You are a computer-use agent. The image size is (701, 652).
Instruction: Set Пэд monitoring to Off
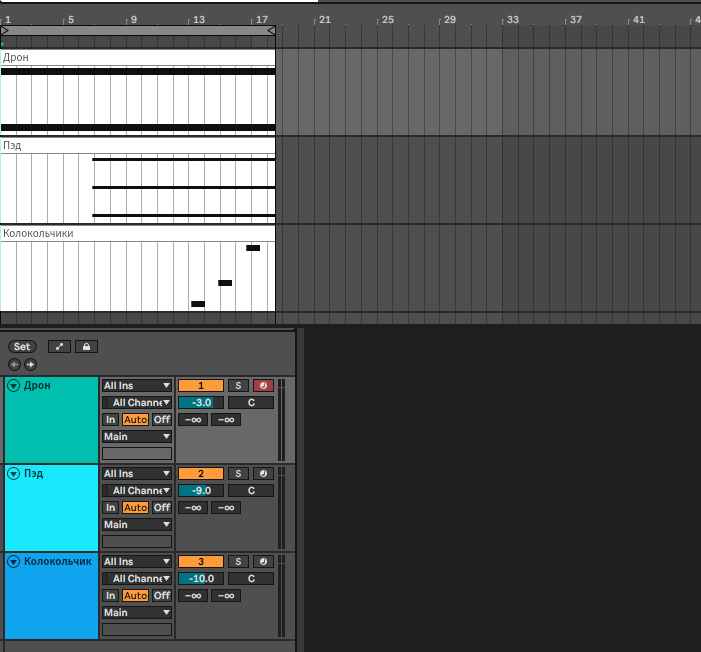(162, 508)
